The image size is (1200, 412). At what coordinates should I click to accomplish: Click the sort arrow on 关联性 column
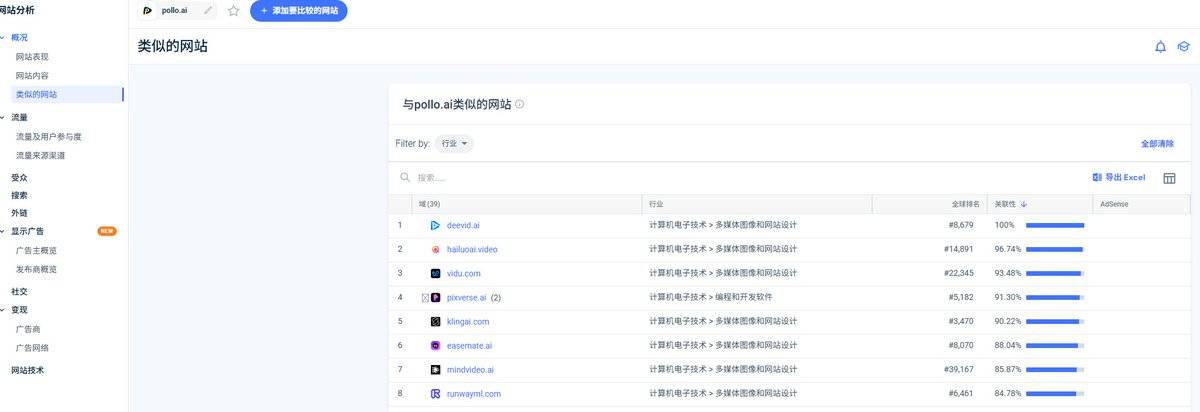click(x=1024, y=204)
